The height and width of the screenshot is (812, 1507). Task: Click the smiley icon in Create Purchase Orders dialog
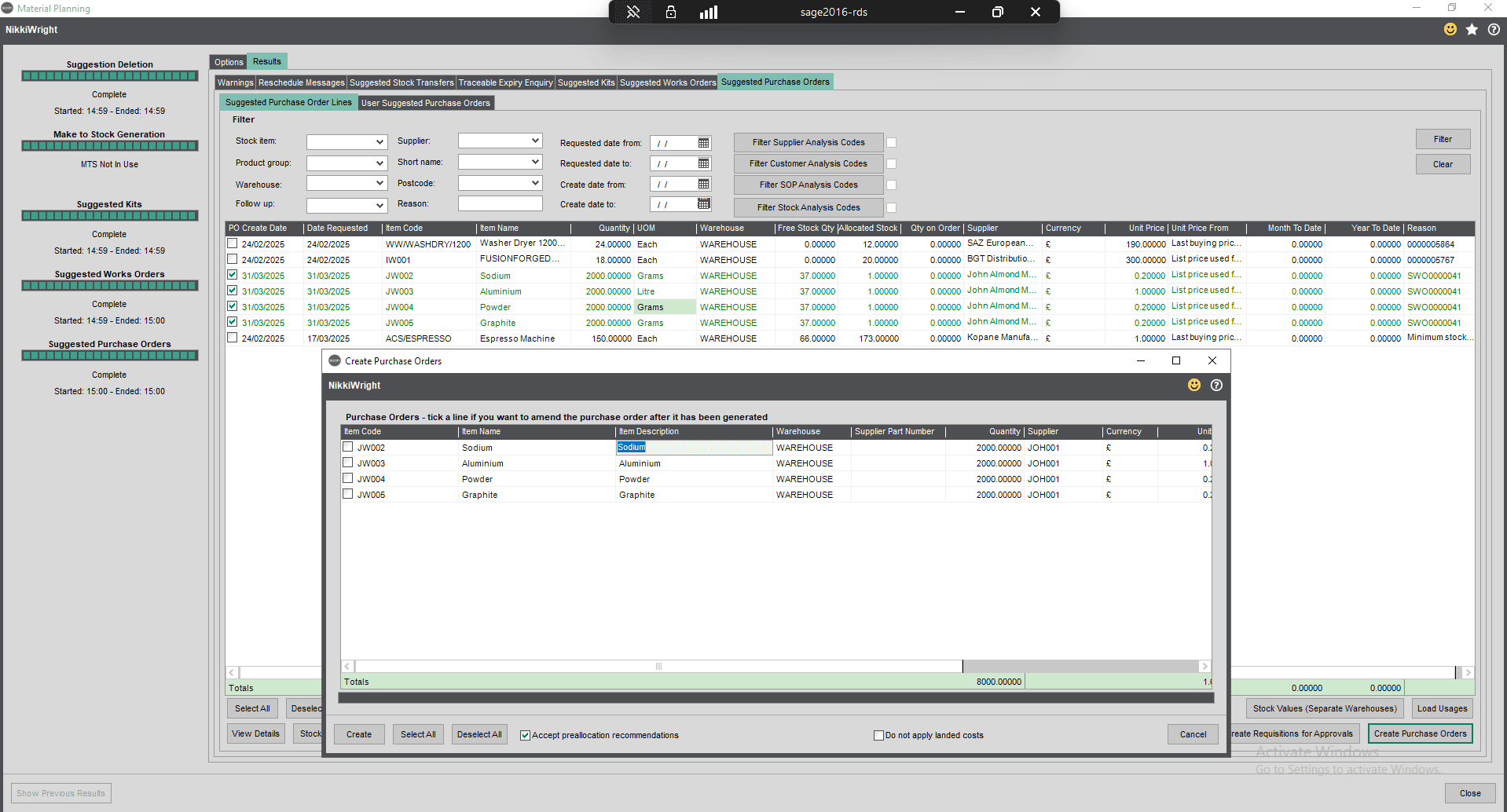click(1194, 385)
